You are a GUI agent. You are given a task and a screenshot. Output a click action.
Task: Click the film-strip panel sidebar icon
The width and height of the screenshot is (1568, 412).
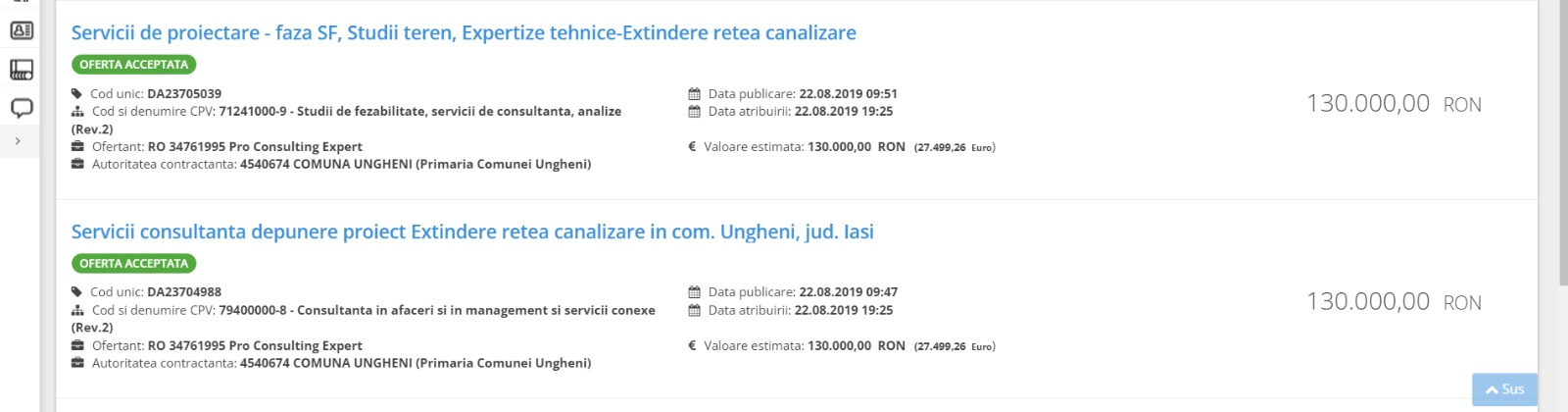click(x=21, y=70)
